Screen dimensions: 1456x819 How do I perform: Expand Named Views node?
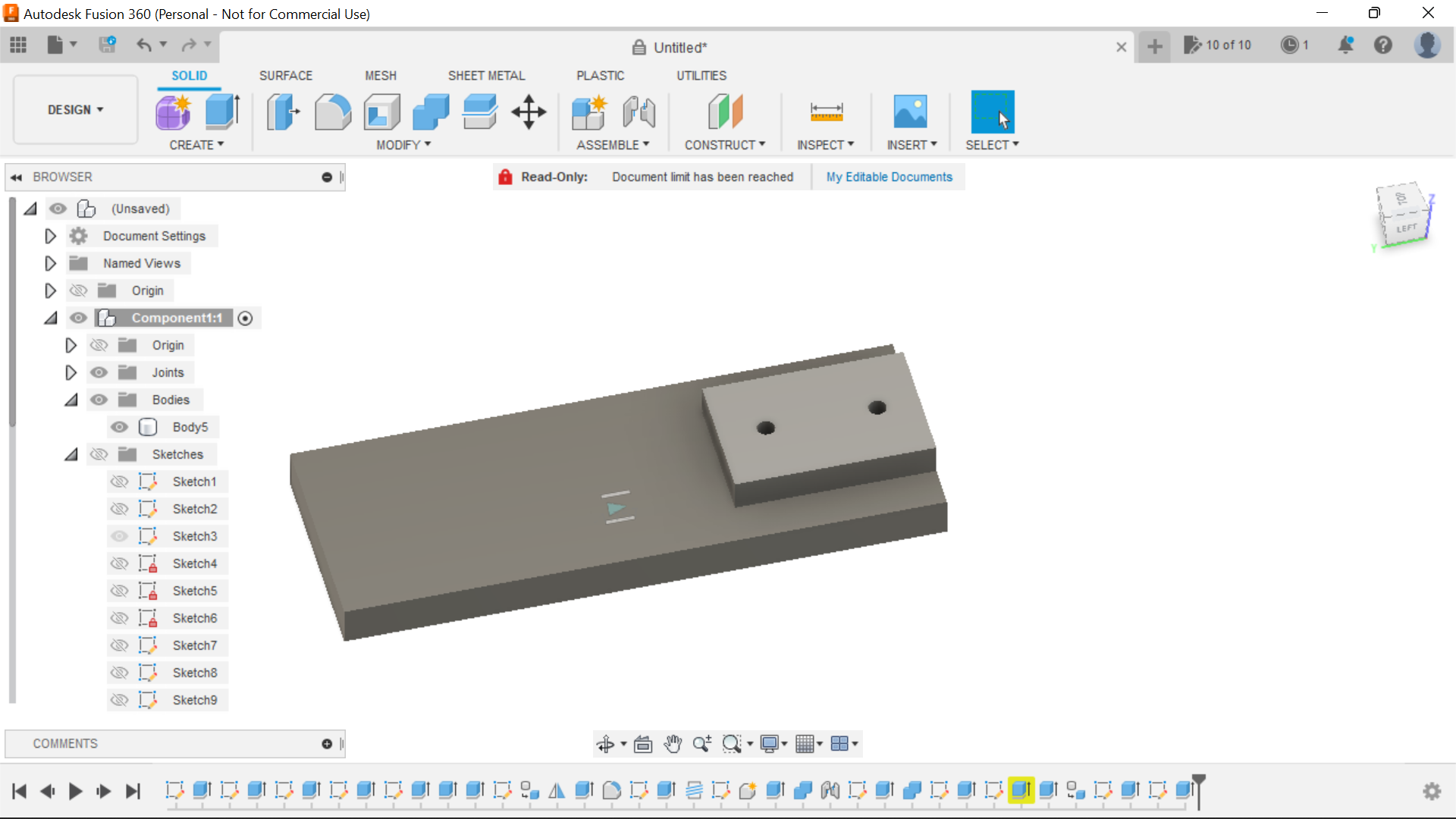50,263
